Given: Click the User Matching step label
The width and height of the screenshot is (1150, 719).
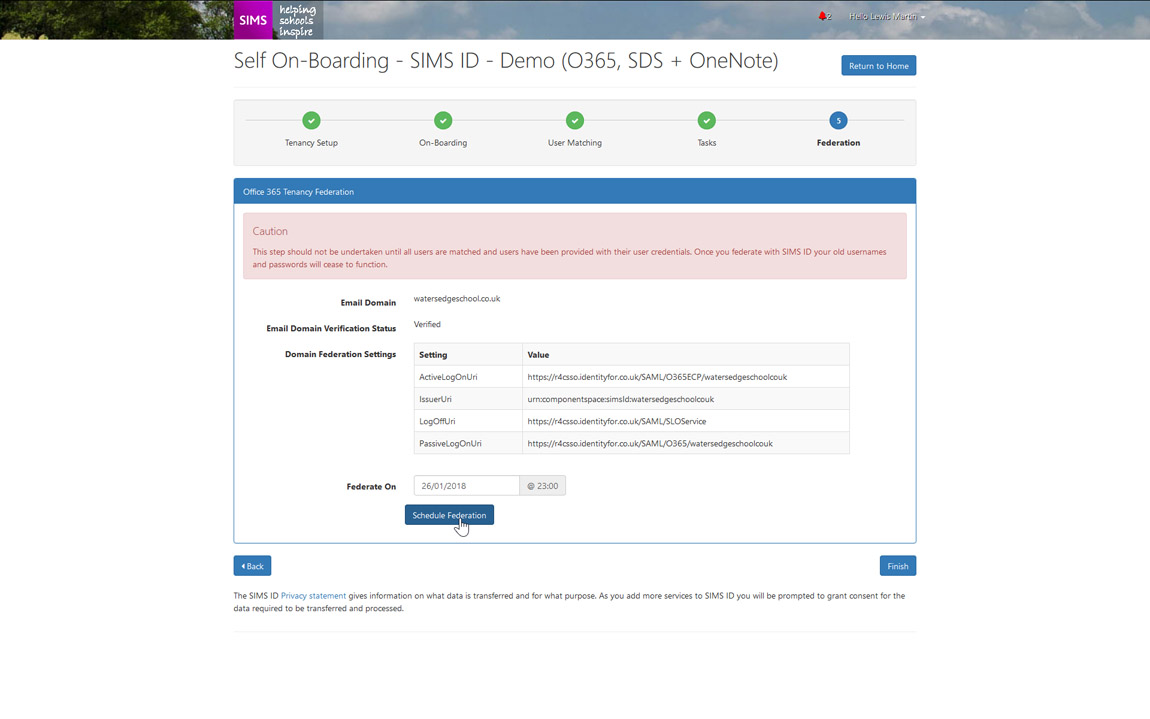Looking at the screenshot, I should pyautogui.click(x=575, y=143).
